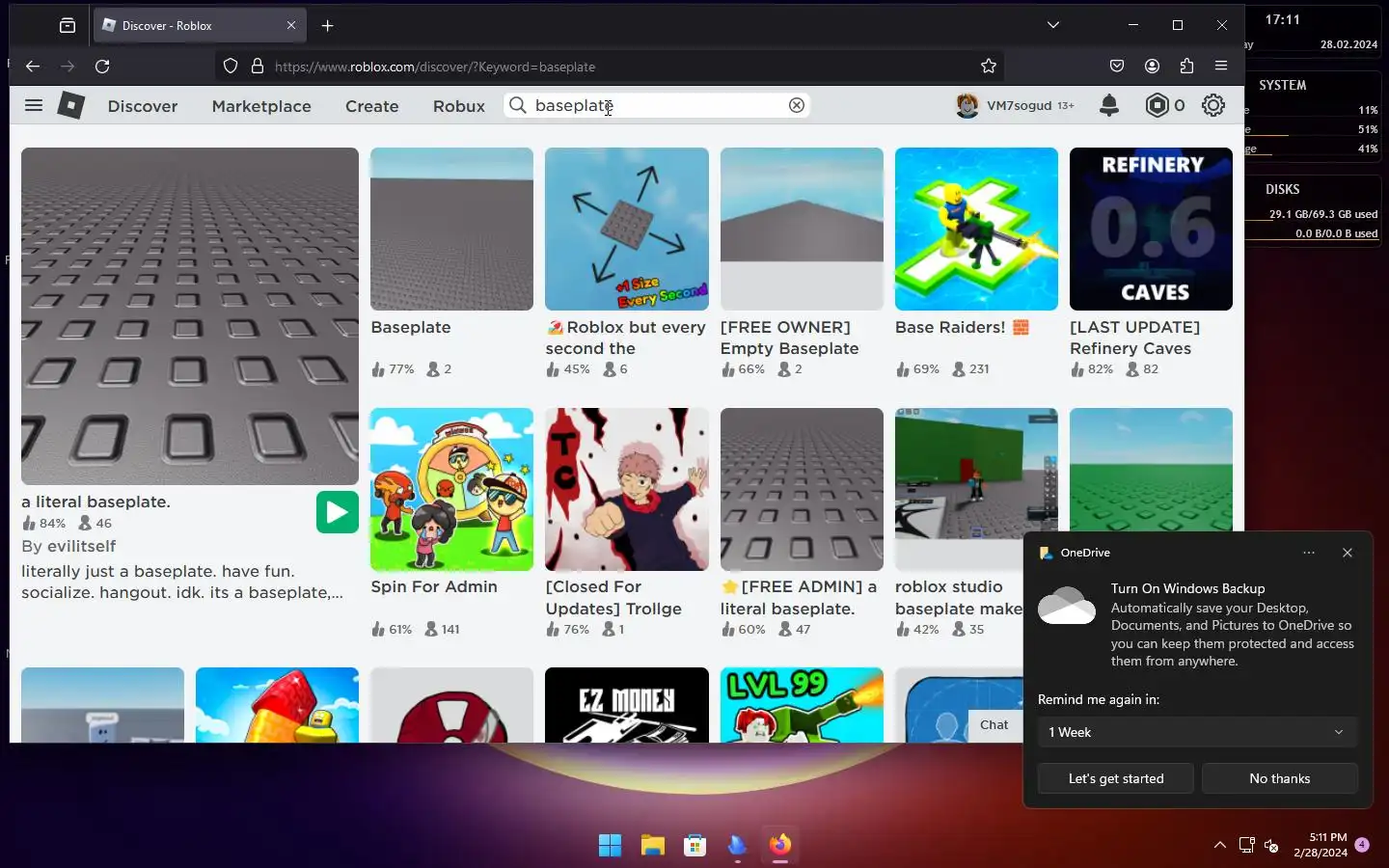Open the Pocket save icon
The image size is (1389, 868).
(x=1117, y=66)
